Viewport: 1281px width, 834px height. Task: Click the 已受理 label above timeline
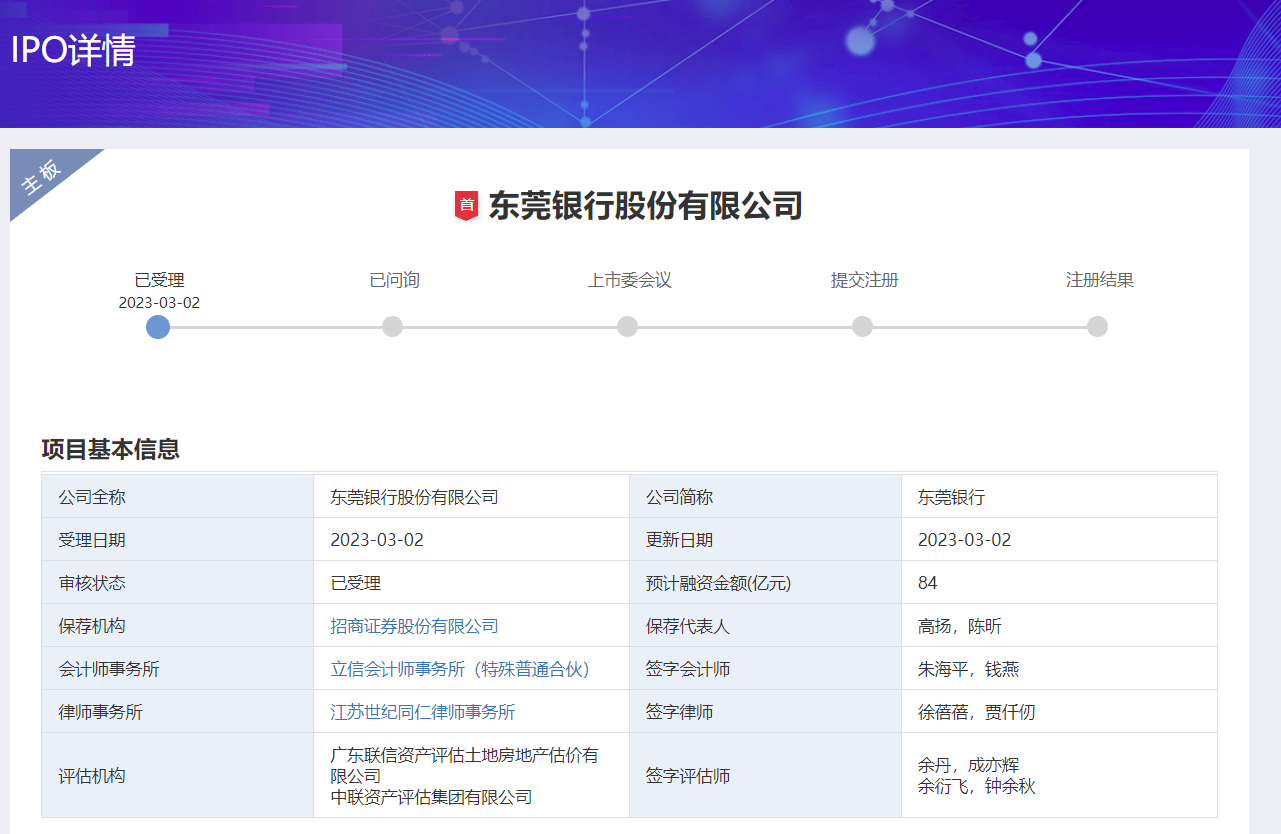159,280
